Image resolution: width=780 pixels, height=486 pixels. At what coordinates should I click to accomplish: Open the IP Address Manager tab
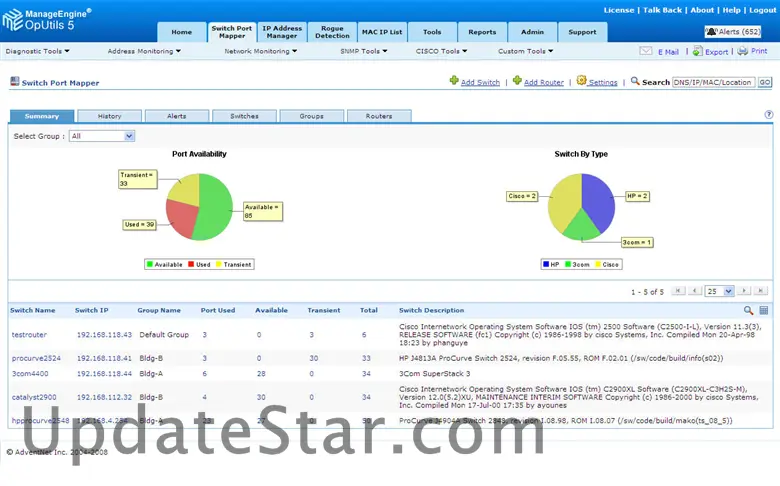pos(282,32)
